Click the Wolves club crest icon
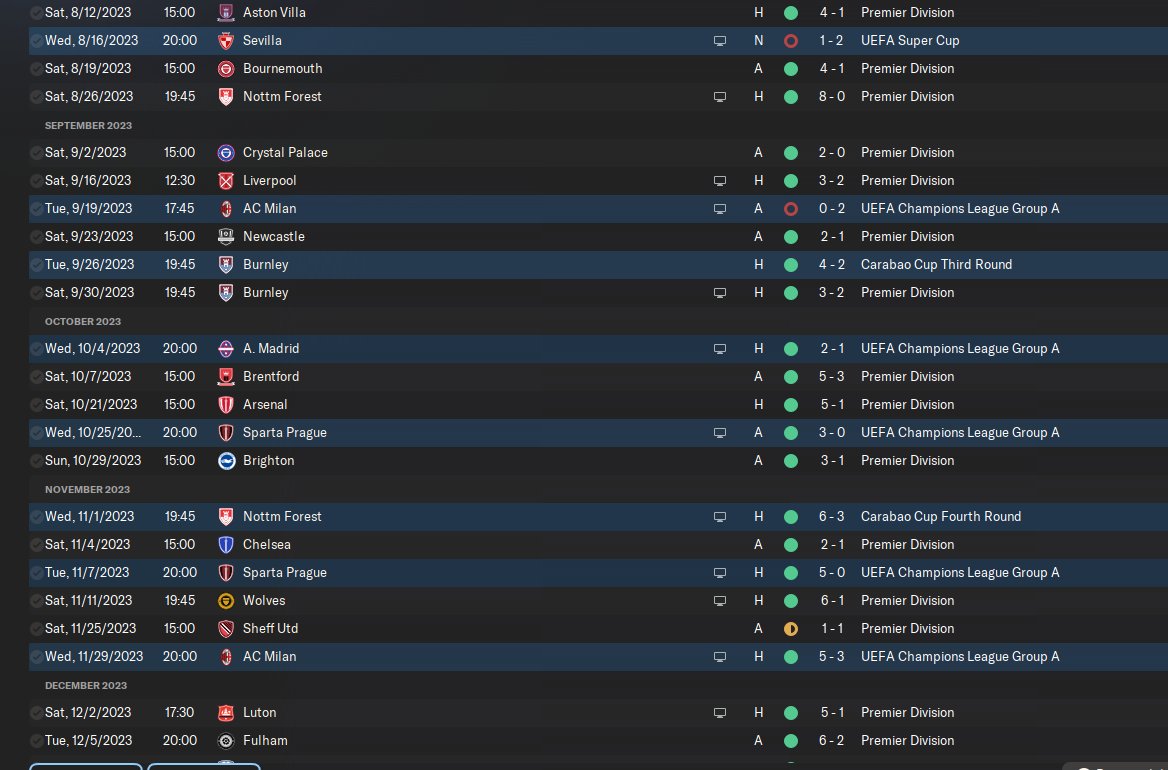The height and width of the screenshot is (770, 1168). [226, 601]
